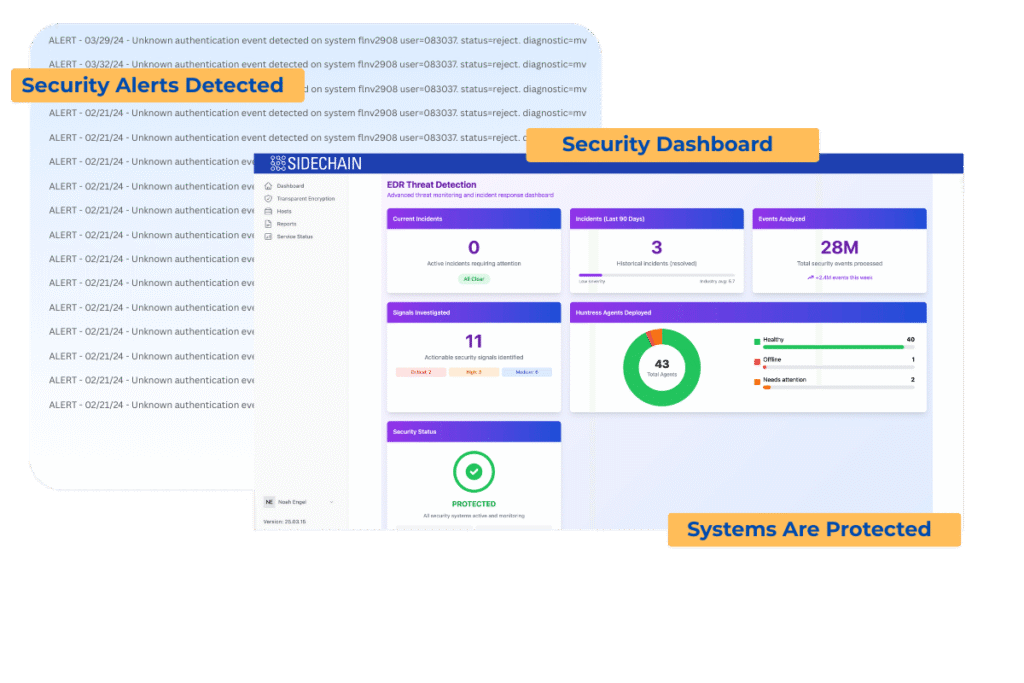The width and height of the screenshot is (1024, 683).
Task: Click the Noah Engel user name
Action: (291, 502)
